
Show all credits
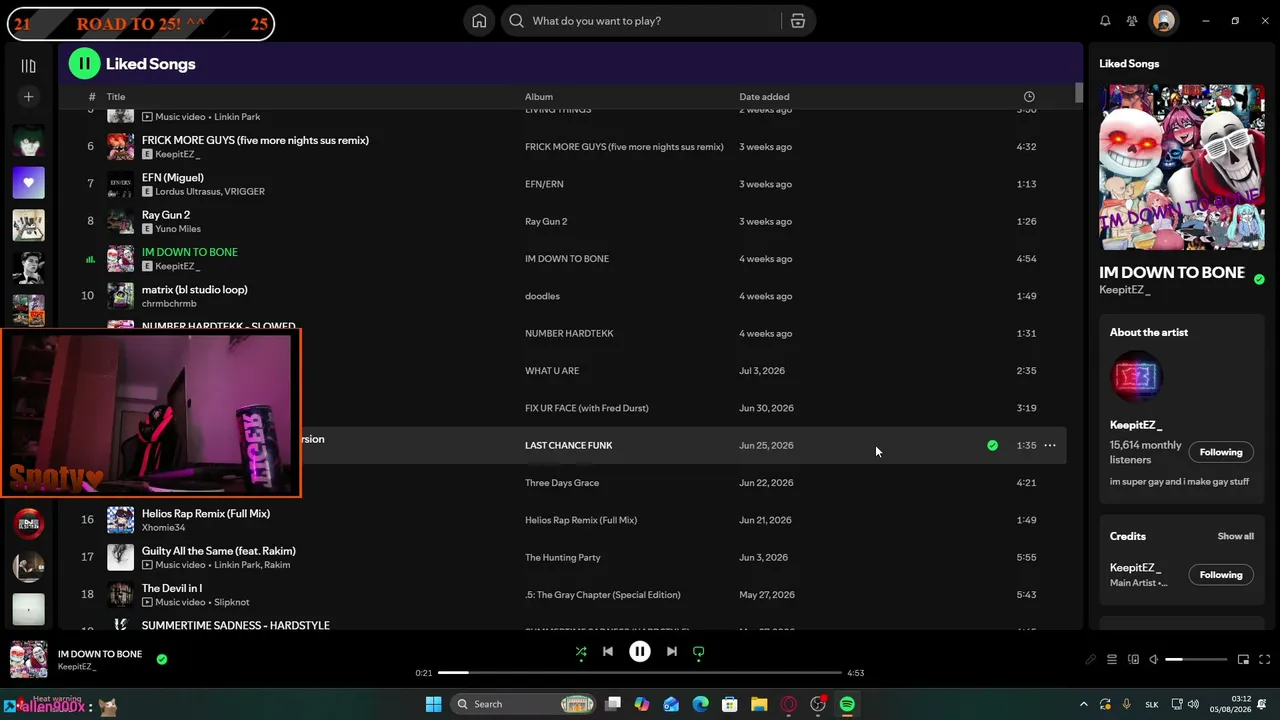tap(1235, 537)
